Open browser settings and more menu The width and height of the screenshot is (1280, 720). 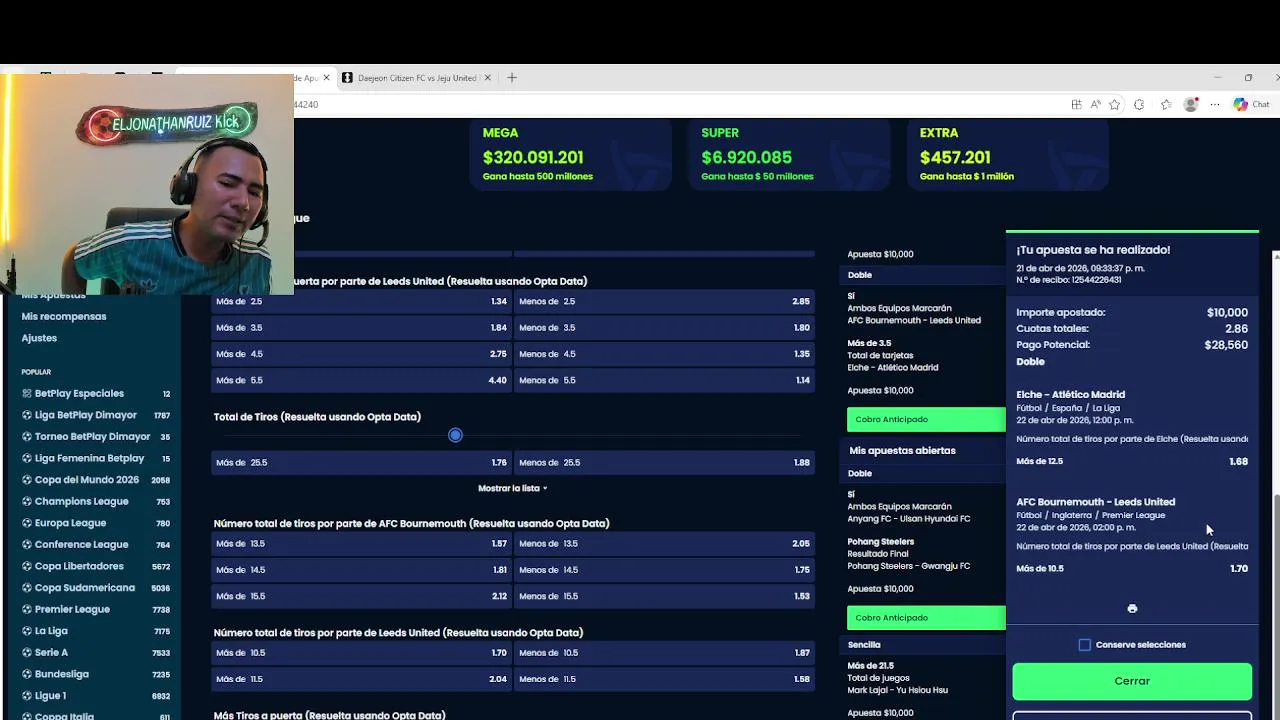(1215, 104)
